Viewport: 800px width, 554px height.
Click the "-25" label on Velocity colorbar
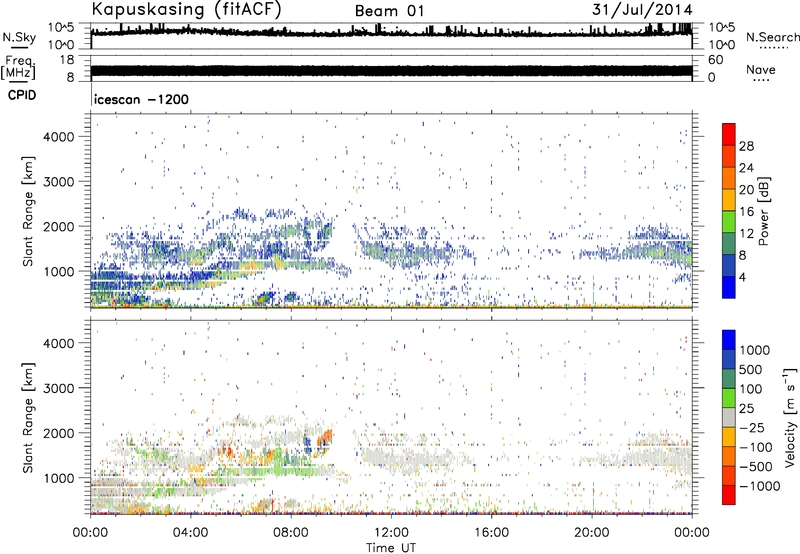pyautogui.click(x=751, y=427)
